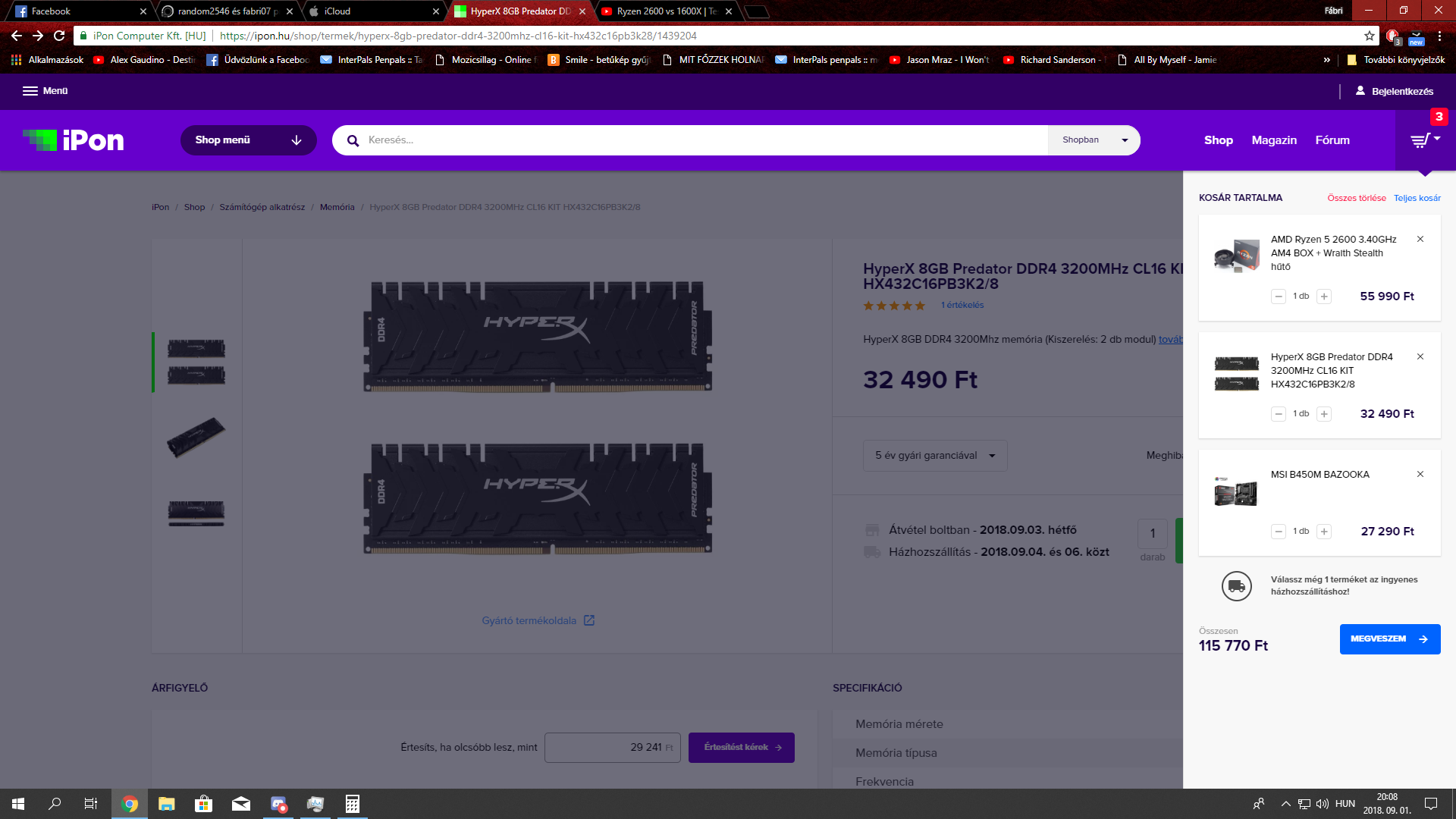Click the red adblock extension icon
The width and height of the screenshot is (1456, 819).
coord(1392,36)
